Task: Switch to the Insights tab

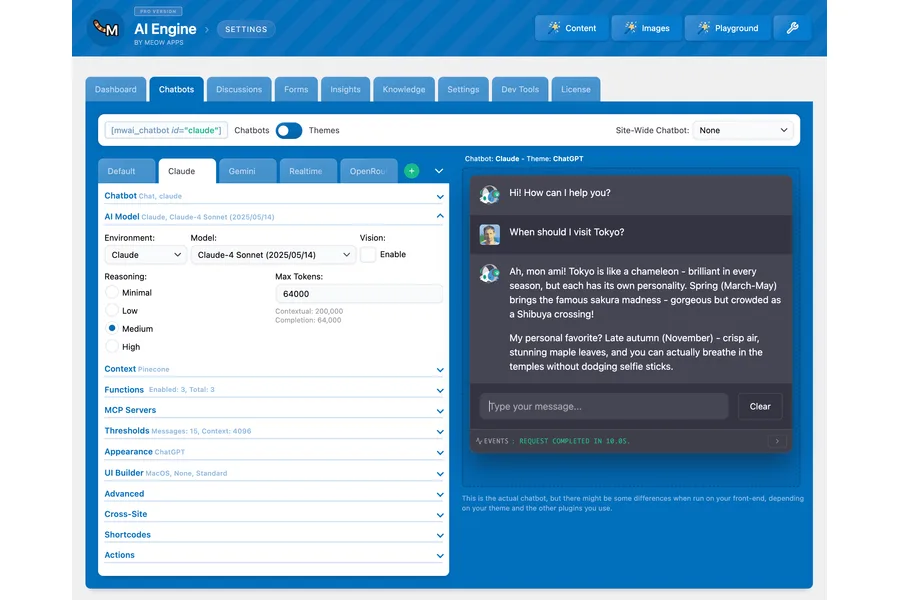Action: point(346,90)
